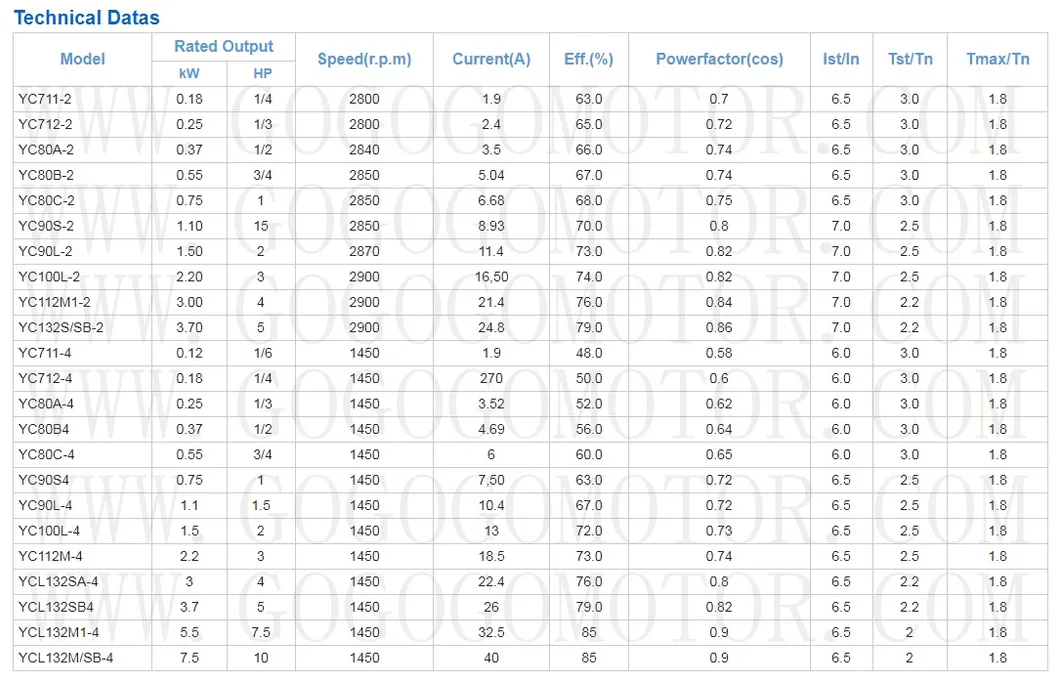Select the Tmax/Tn column header
Screen dimensions: 1059x682
click(x=997, y=59)
